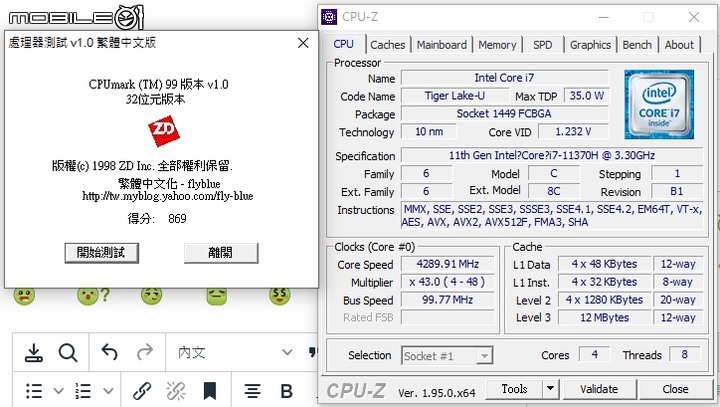720x407 pixels.
Task: Click the empty Rated FSB field
Action: 448,317
